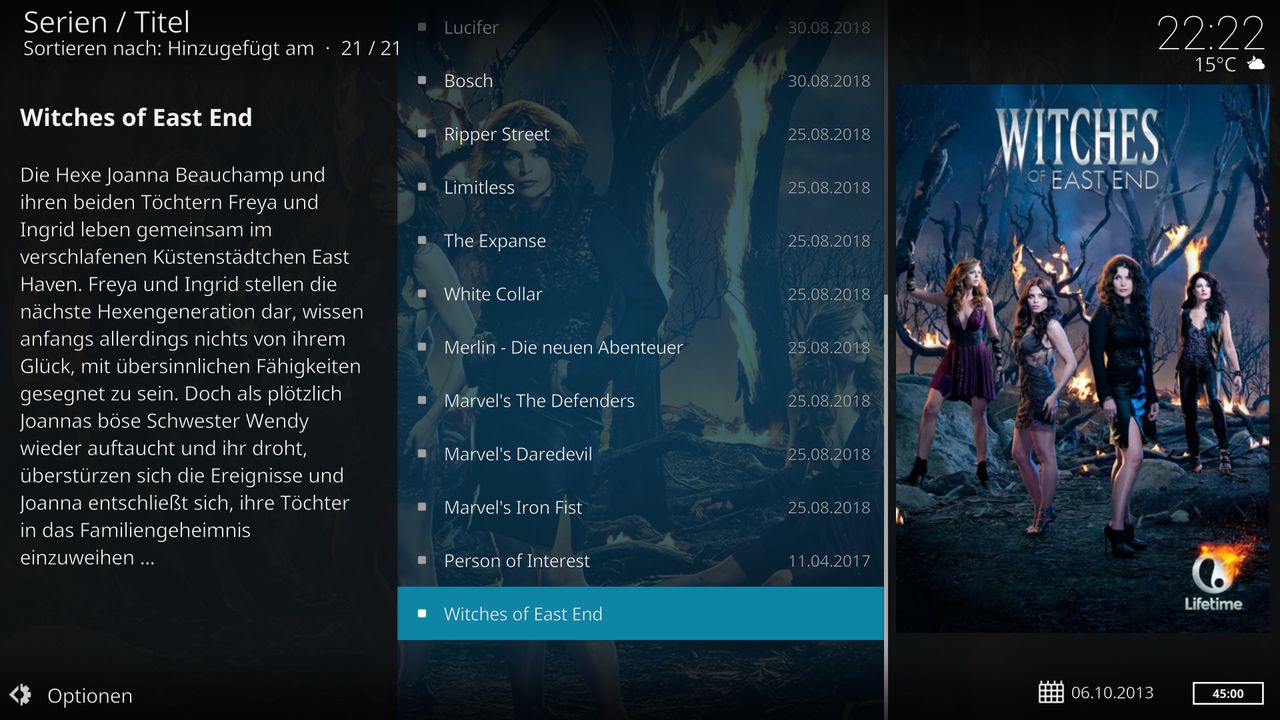Screen dimensions: 1280x720
Task: Click the series list scrollbar
Action: (x=886, y=505)
